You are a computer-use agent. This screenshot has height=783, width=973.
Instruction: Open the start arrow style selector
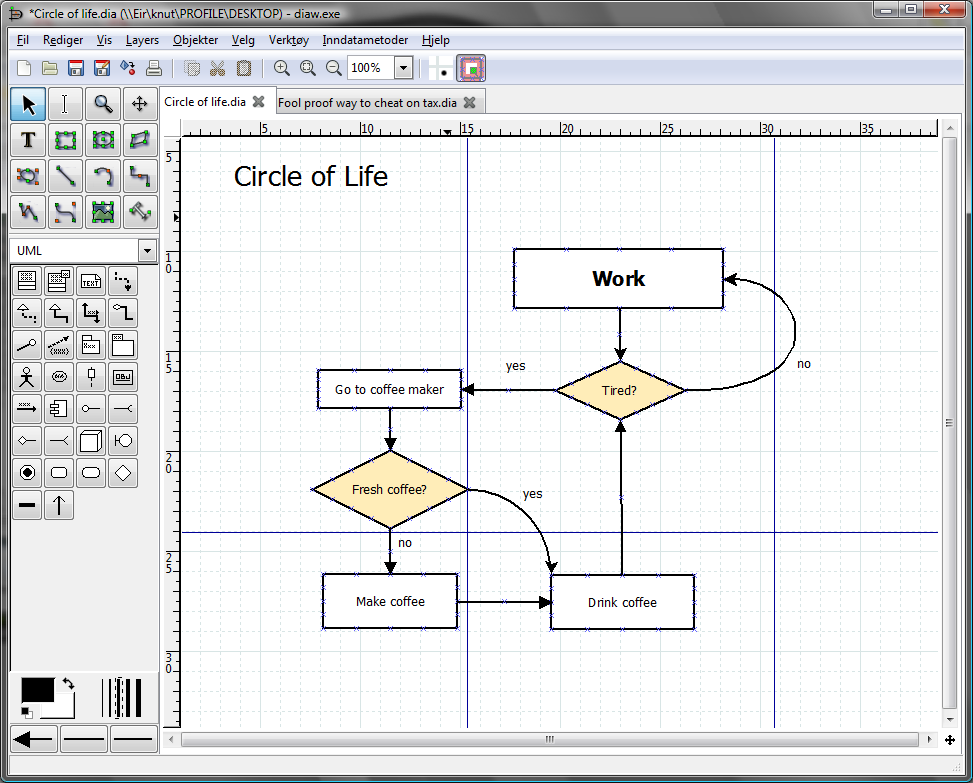(34, 739)
